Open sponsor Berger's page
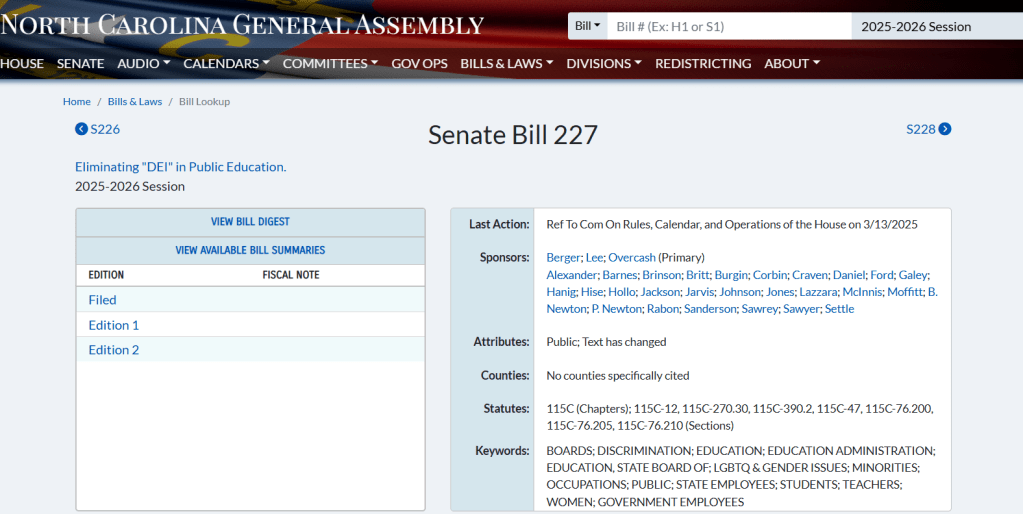Viewport: 1023px width, 514px height. (563, 258)
